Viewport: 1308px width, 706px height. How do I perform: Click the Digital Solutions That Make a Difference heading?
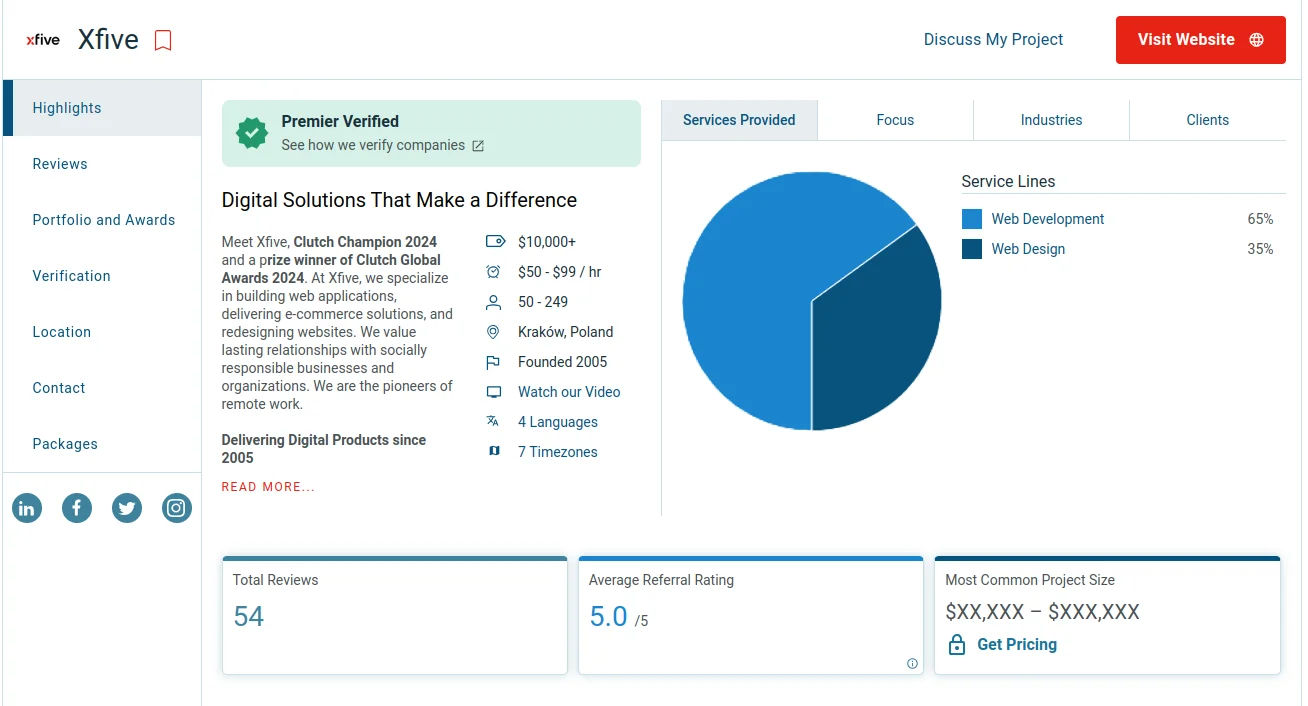click(x=399, y=200)
